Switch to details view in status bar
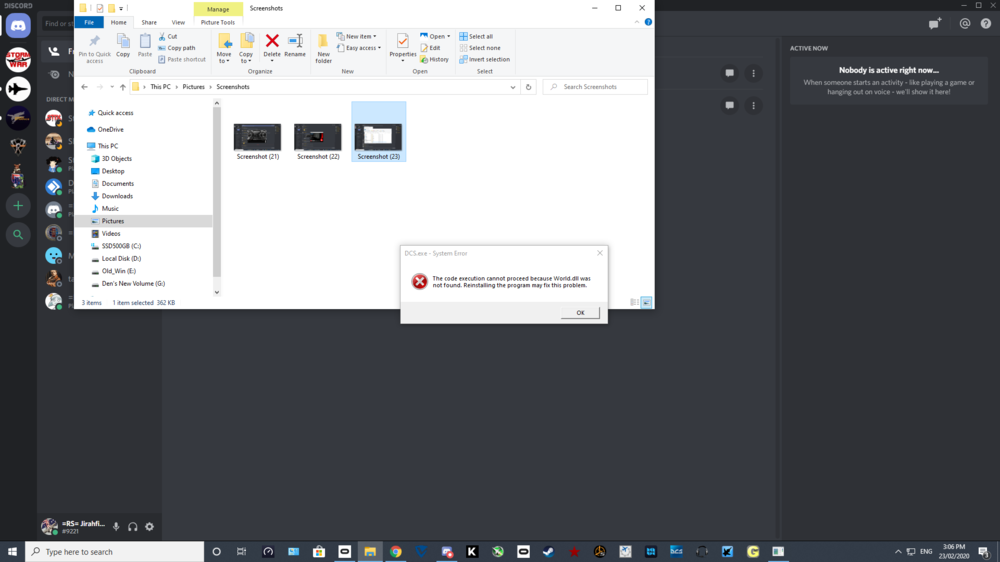Image resolution: width=1000 pixels, height=562 pixels. [634, 302]
